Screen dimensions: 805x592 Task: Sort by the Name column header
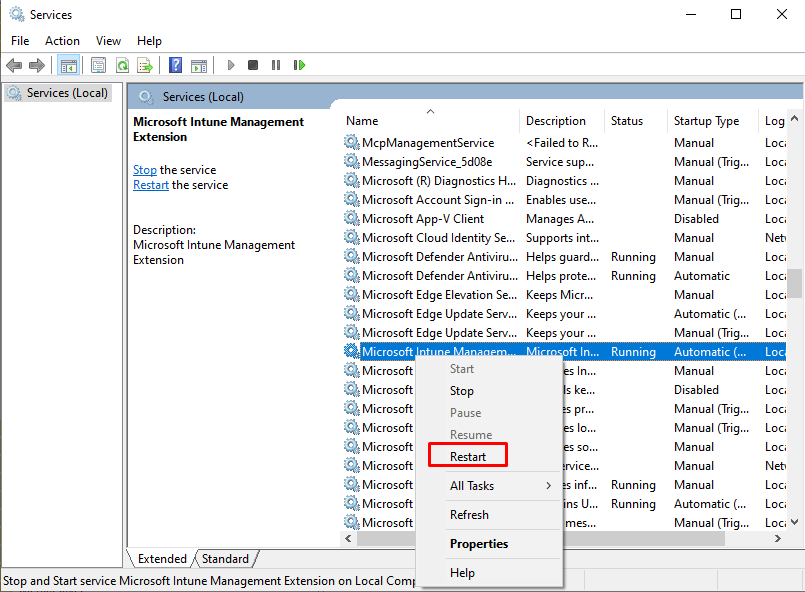(x=430, y=121)
